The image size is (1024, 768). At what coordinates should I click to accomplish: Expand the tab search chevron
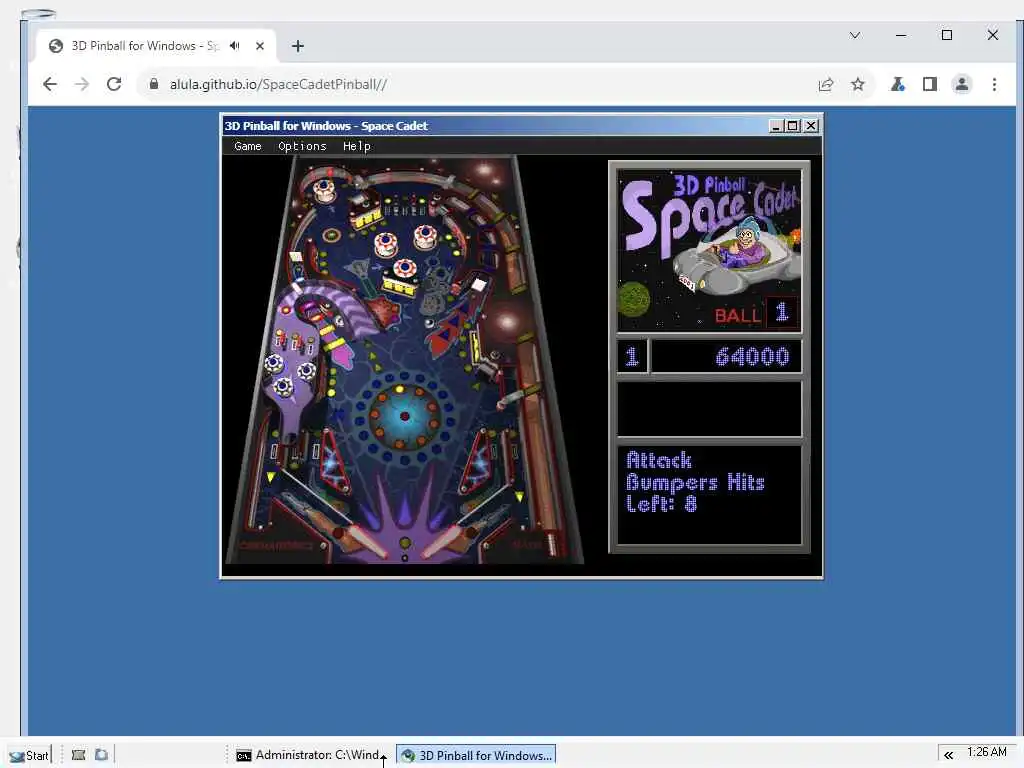[855, 35]
